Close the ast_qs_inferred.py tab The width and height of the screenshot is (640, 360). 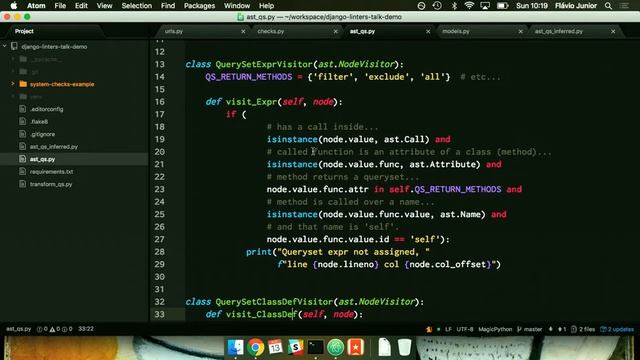pos(613,31)
